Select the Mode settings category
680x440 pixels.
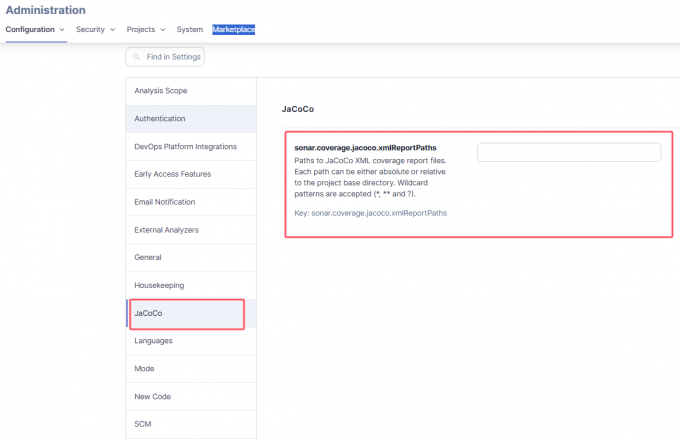191,369
